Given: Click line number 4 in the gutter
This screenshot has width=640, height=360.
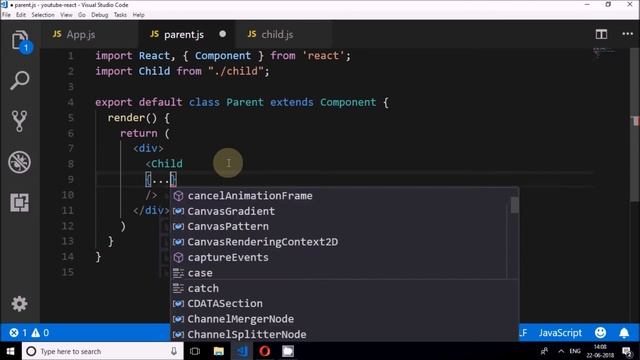Looking at the screenshot, I should click(x=71, y=102).
